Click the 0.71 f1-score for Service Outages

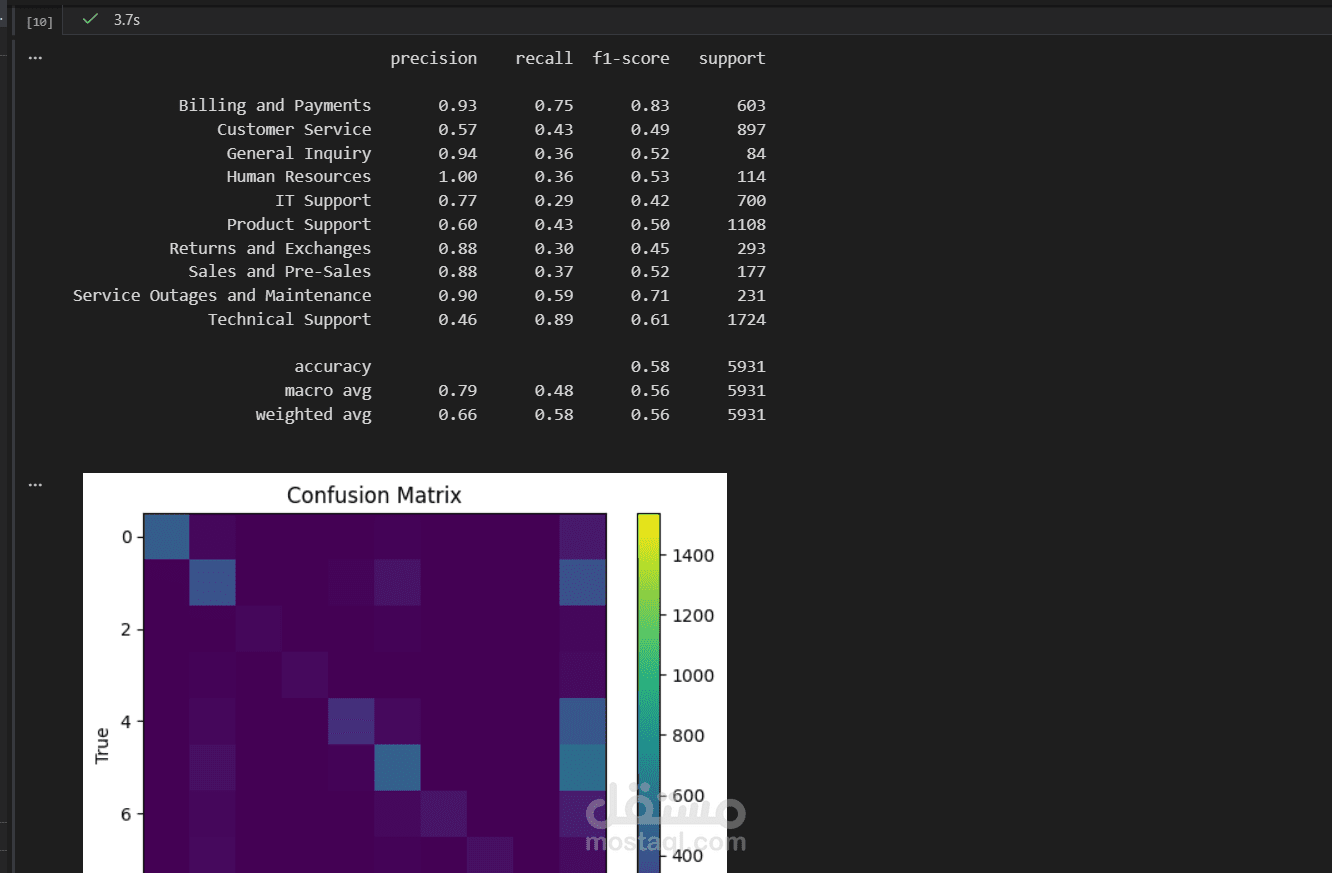(651, 296)
